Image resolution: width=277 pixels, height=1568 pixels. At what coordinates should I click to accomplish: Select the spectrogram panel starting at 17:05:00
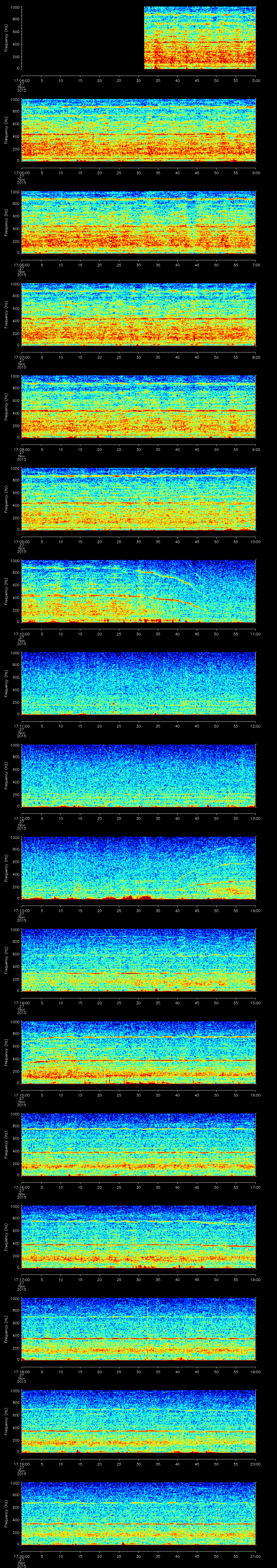(139, 130)
